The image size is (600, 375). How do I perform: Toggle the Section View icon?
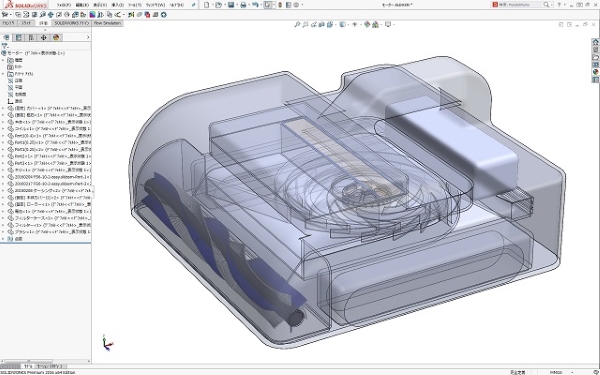coord(321,24)
